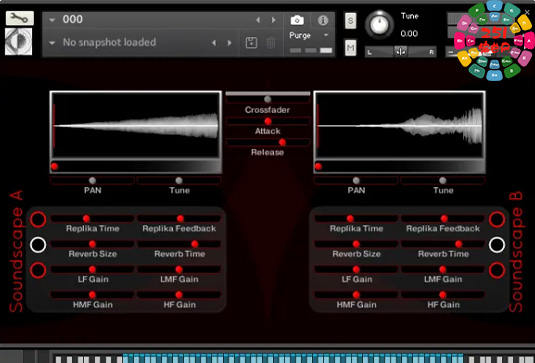Viewport: 535px width, 363px height.
Task: Click the camera snapshot view icon
Action: [297, 20]
